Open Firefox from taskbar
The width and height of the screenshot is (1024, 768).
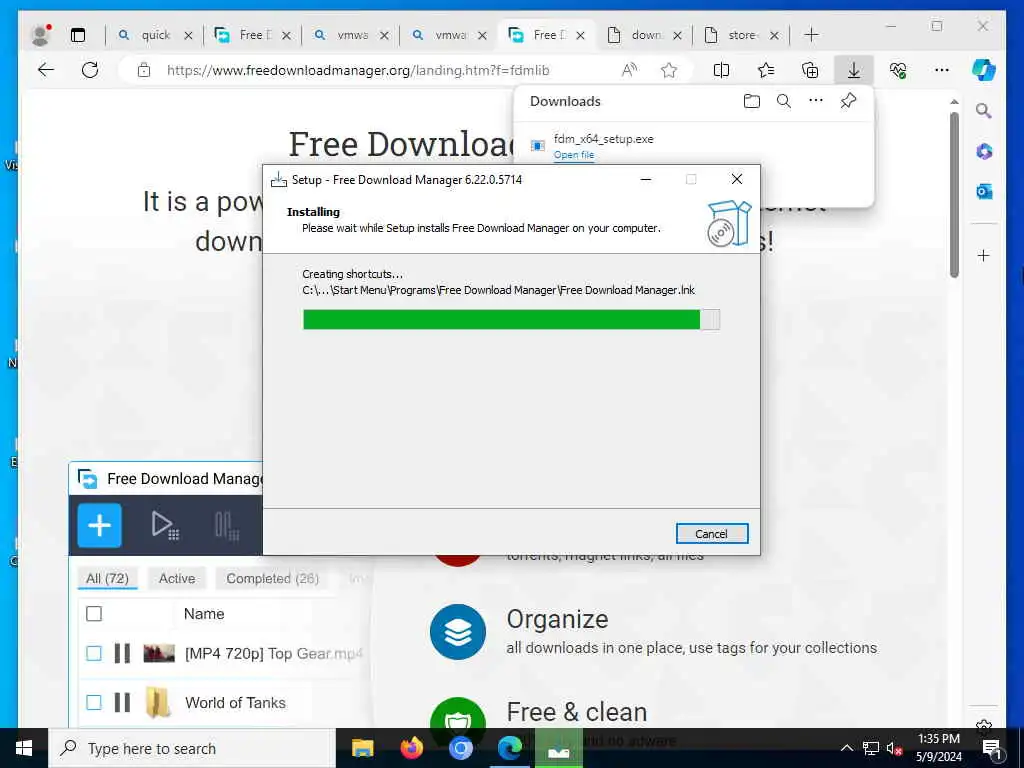[x=411, y=748]
